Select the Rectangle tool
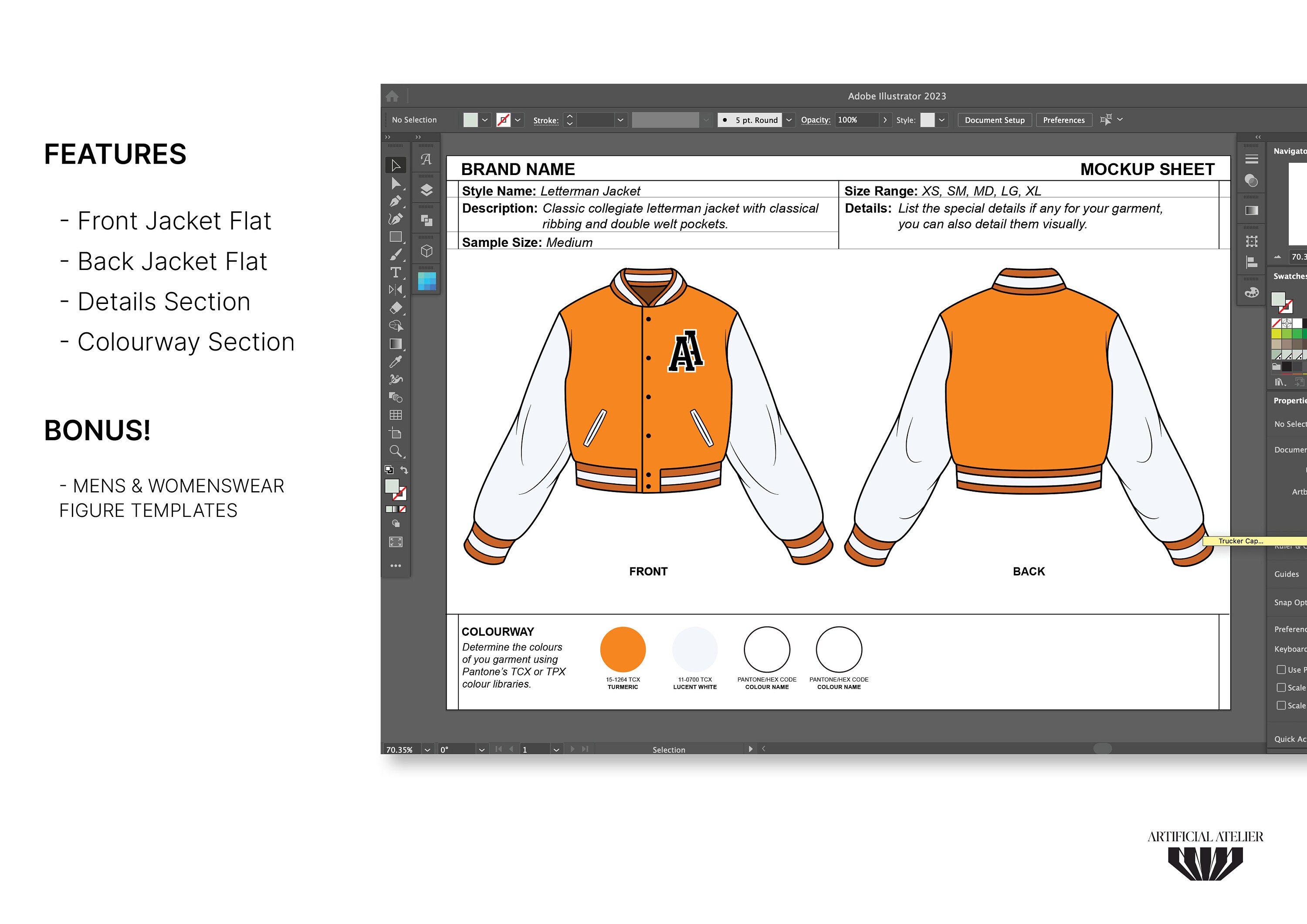Image resolution: width=1307 pixels, height=924 pixels. pyautogui.click(x=396, y=237)
